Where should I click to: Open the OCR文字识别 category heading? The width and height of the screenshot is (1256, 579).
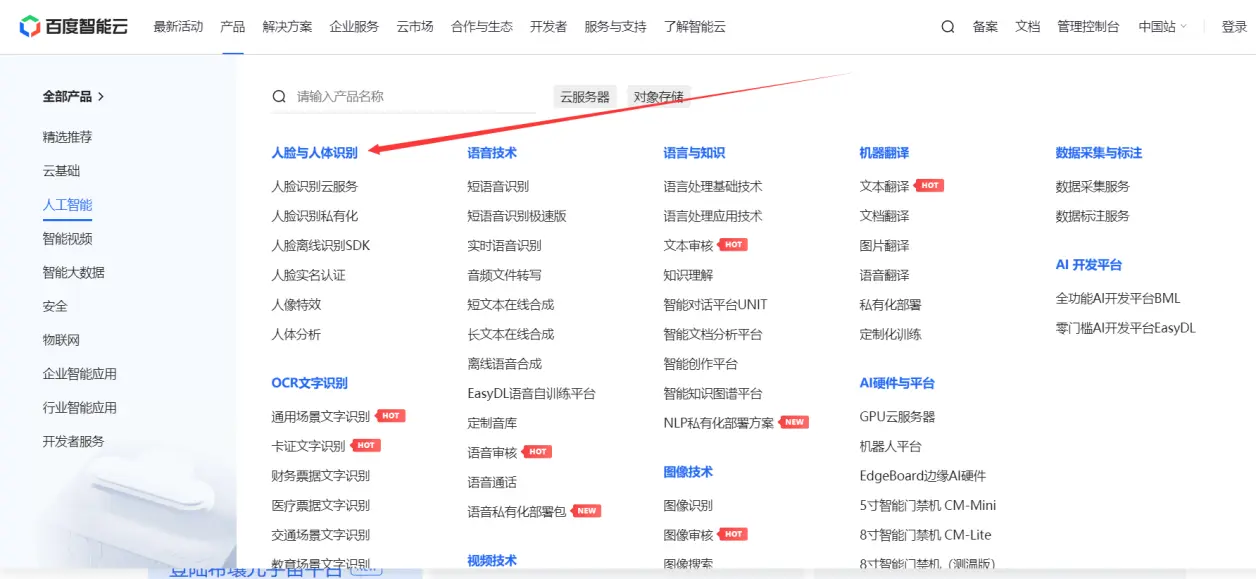309,383
